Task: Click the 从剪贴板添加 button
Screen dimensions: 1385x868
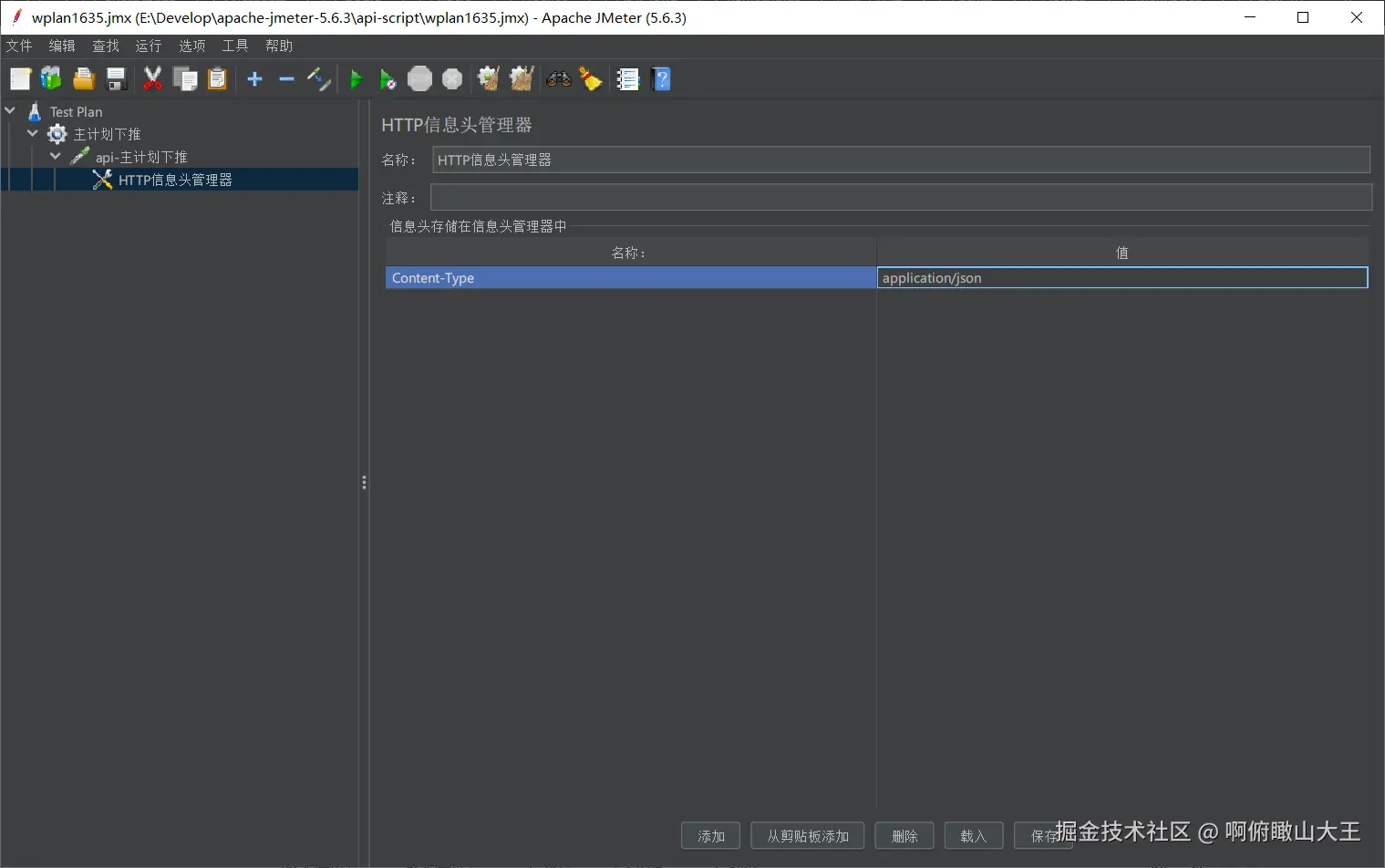Action: (x=808, y=836)
